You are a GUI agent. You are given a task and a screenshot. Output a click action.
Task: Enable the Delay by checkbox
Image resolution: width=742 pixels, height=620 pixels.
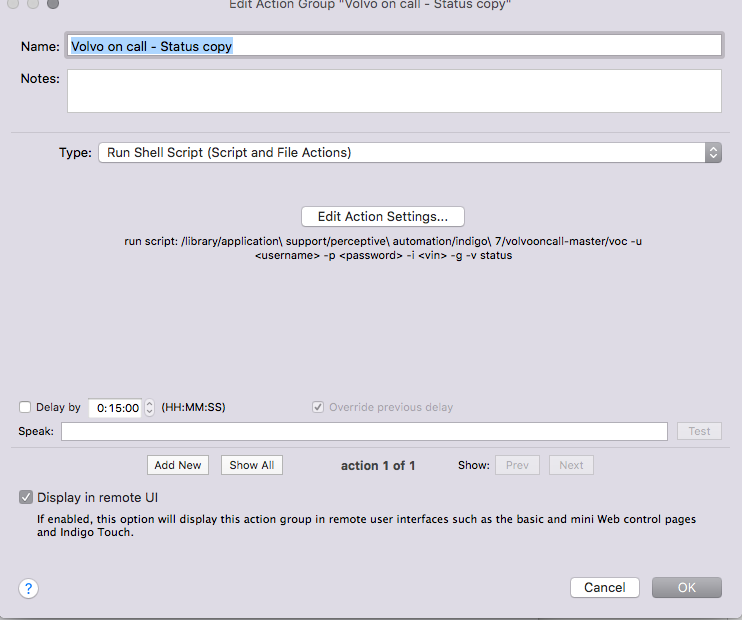25,407
